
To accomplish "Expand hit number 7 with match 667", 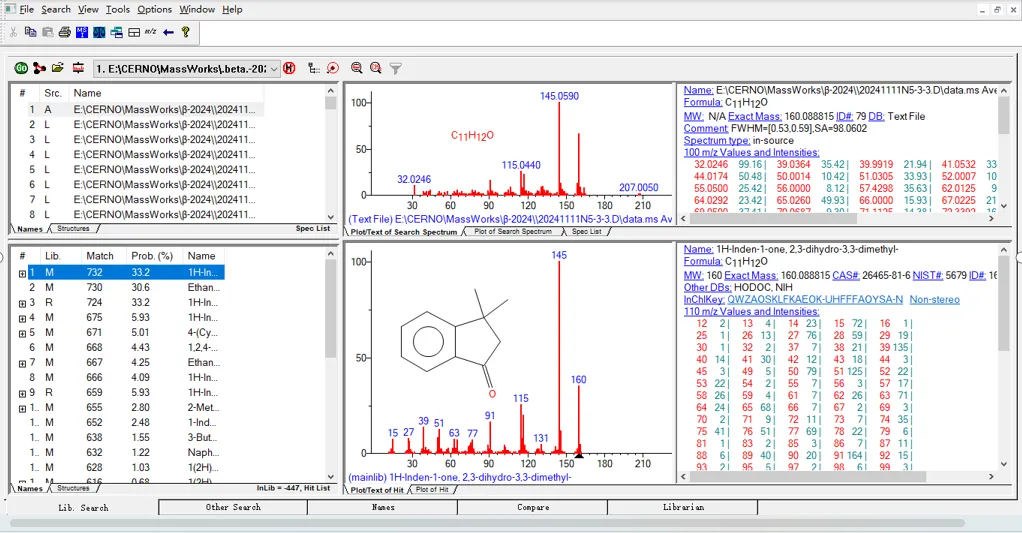I will [x=22, y=362].
